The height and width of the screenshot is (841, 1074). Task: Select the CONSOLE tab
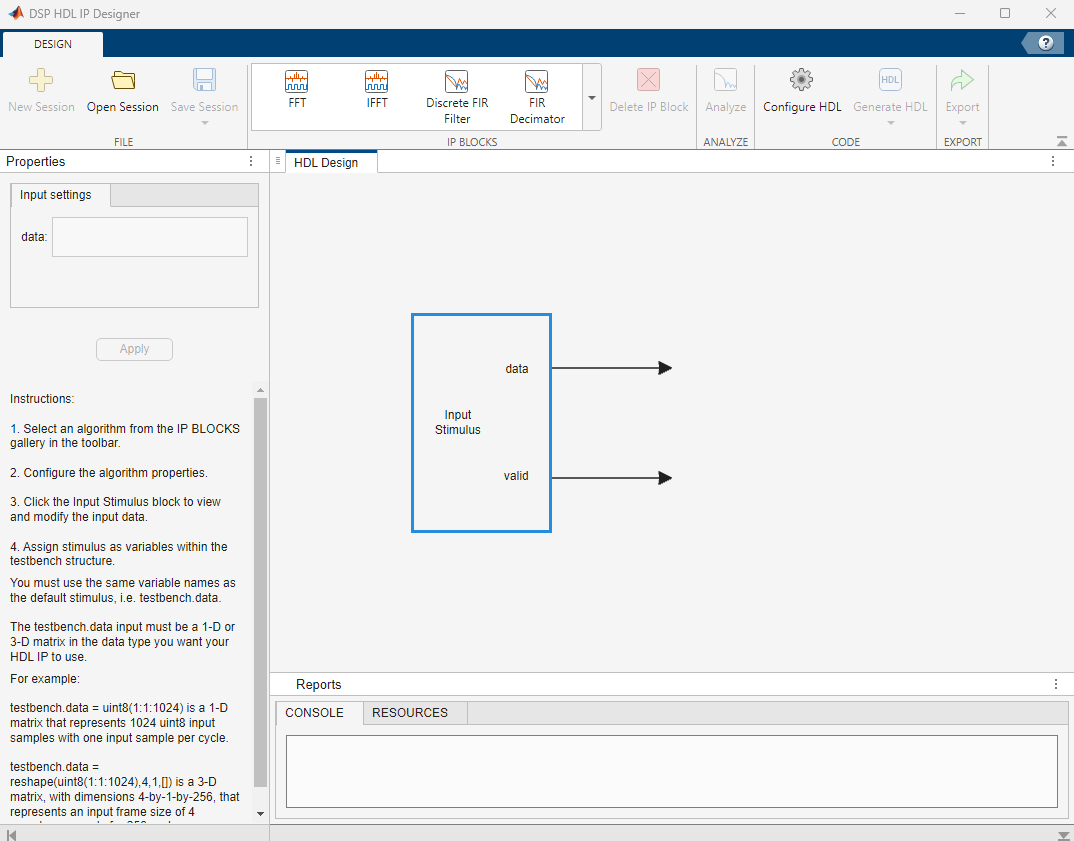click(x=315, y=713)
